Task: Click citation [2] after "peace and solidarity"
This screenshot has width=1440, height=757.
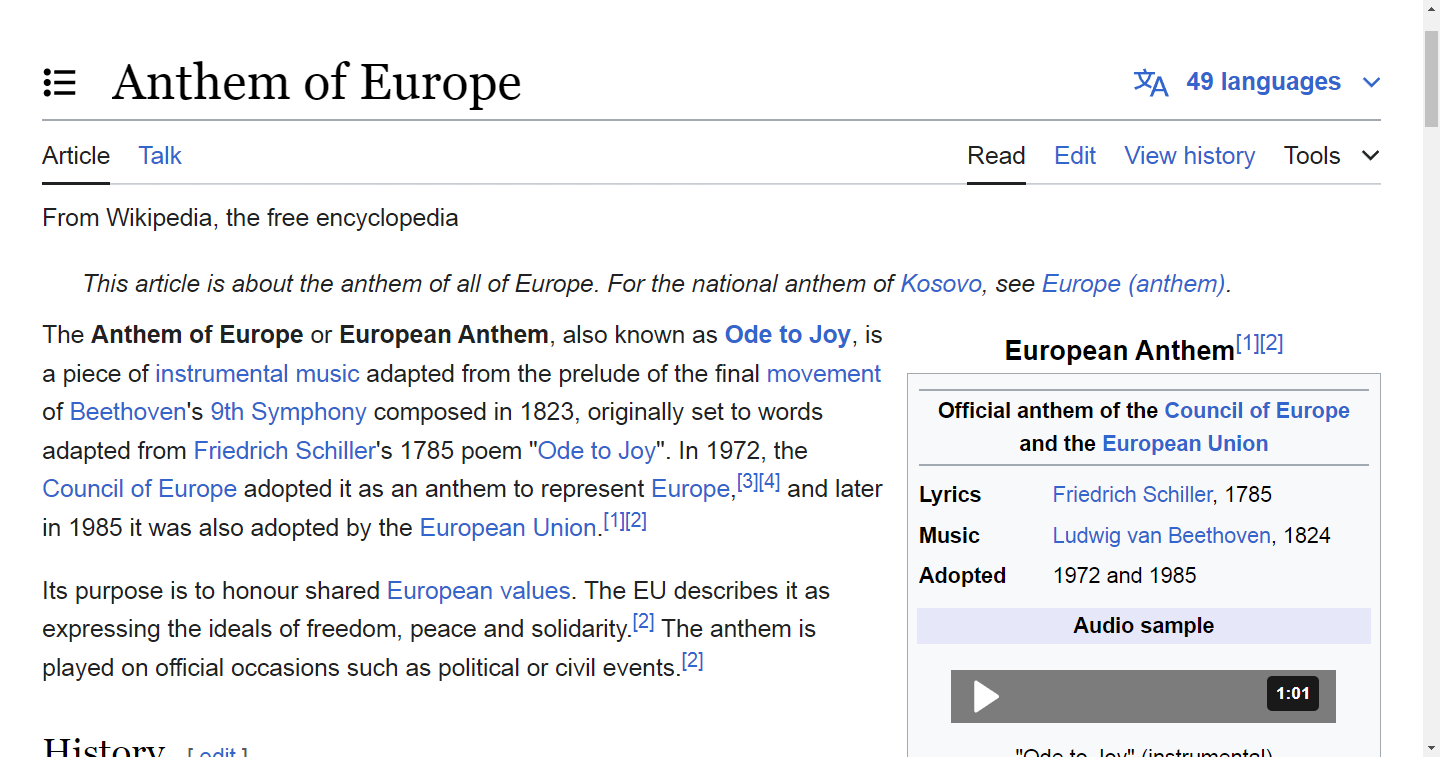Action: pyautogui.click(x=644, y=622)
